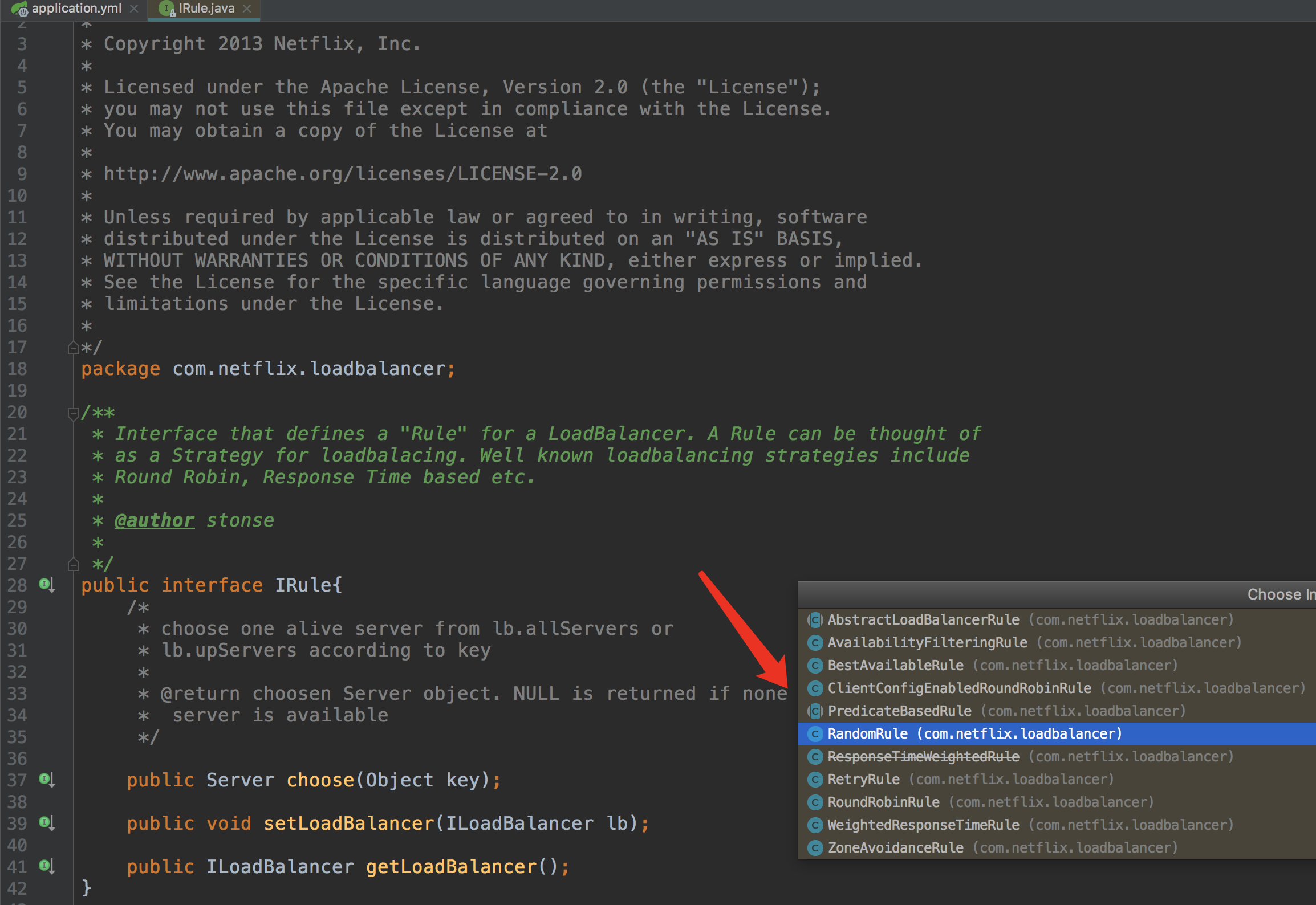Click the @author Javadoc tag link
The image size is (1316, 905).
tap(155, 520)
